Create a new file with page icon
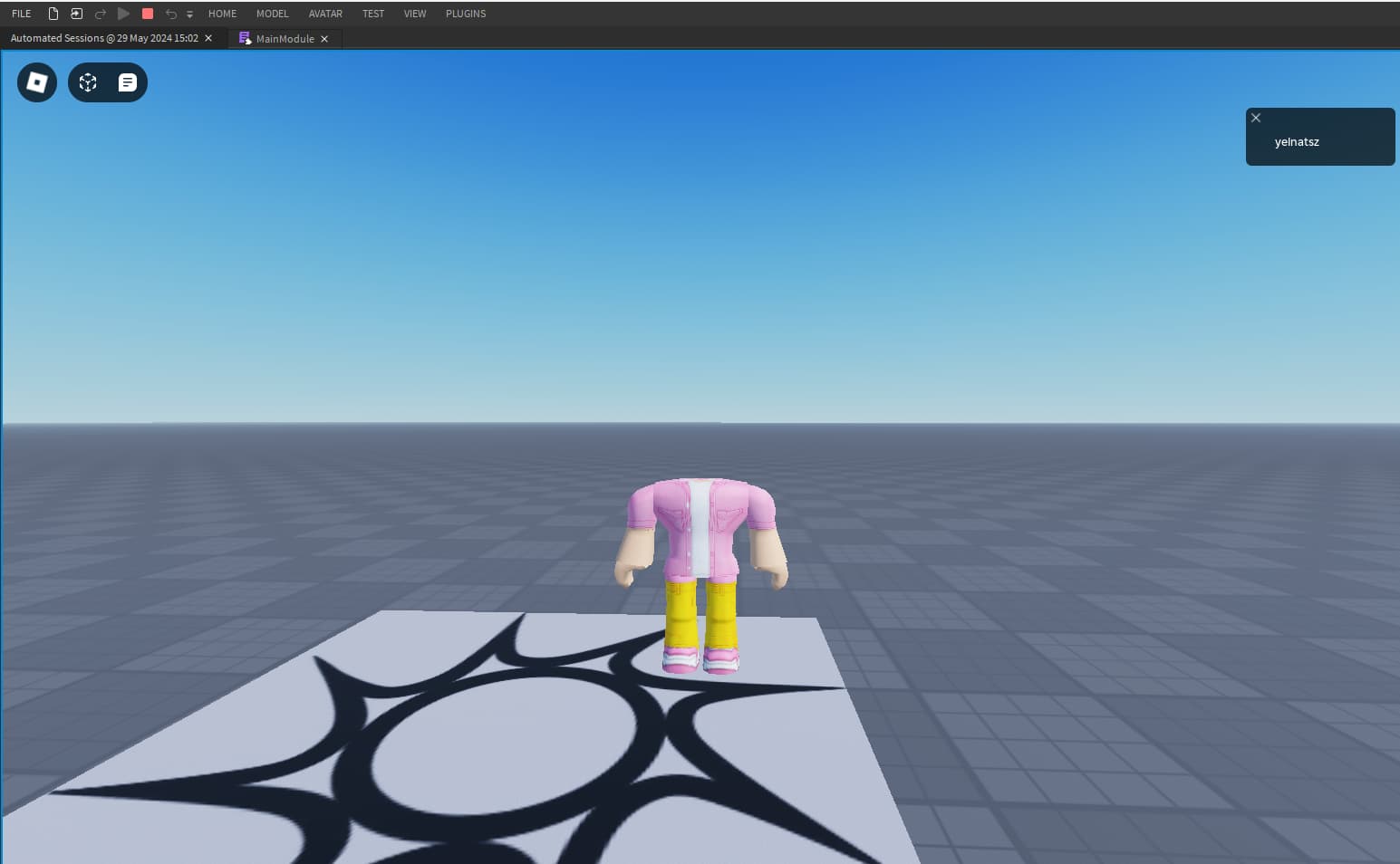 pyautogui.click(x=53, y=14)
